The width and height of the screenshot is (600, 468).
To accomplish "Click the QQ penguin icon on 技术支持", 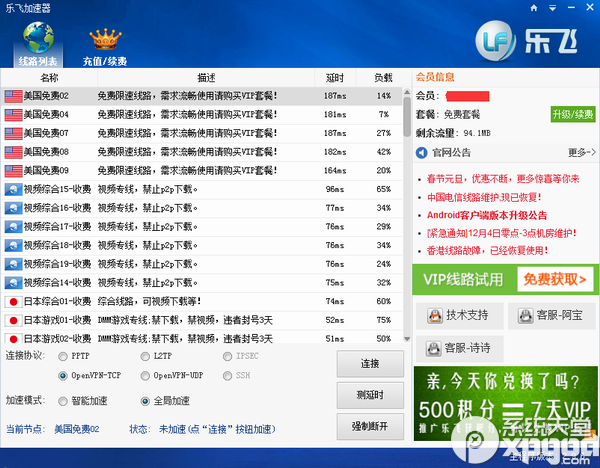I will (x=435, y=316).
